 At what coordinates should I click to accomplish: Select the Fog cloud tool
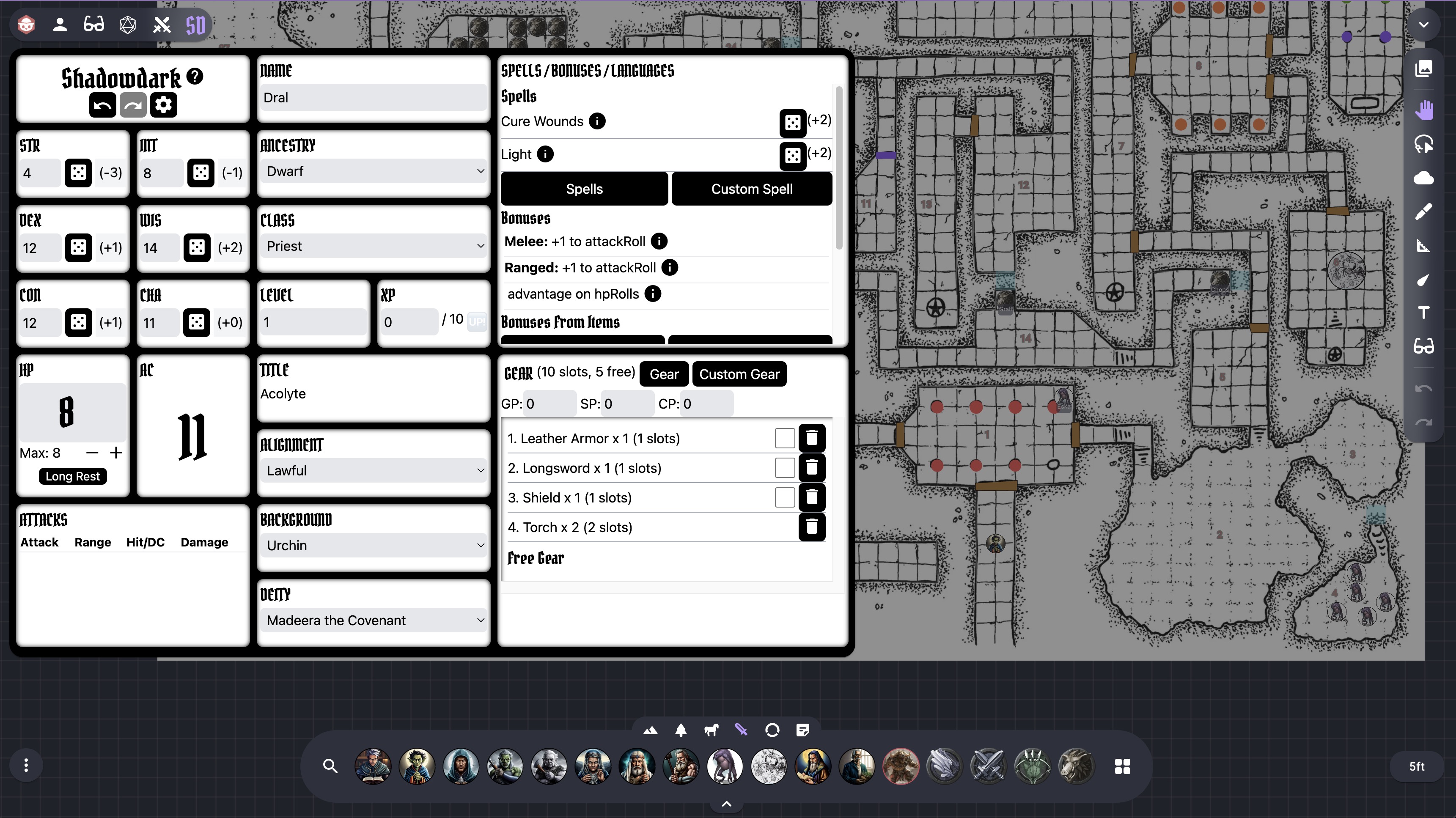point(1423,178)
